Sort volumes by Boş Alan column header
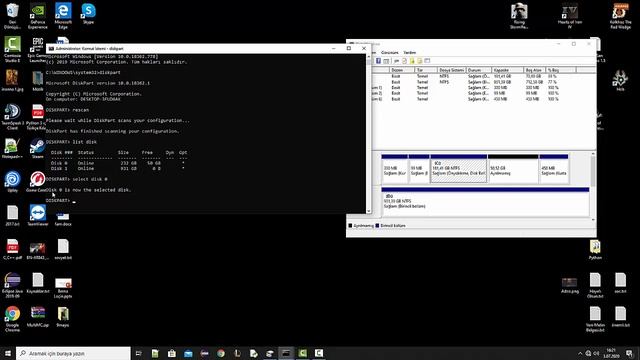 [x=534, y=70]
